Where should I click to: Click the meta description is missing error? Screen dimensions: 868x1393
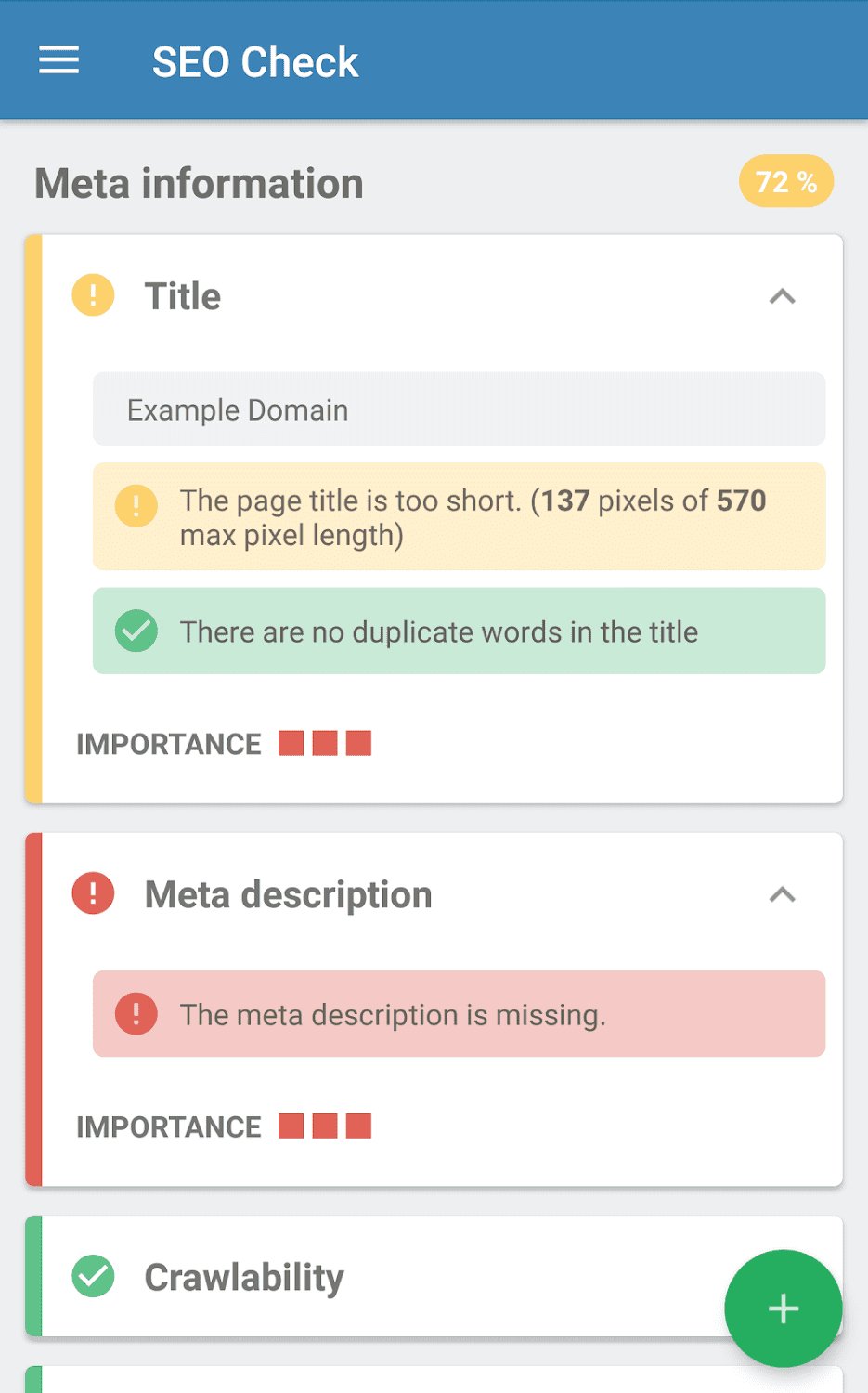(x=394, y=1015)
